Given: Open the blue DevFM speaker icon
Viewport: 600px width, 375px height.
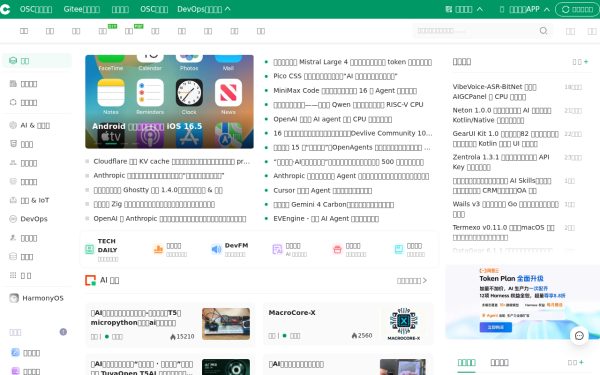Looking at the screenshot, I should 216,249.
